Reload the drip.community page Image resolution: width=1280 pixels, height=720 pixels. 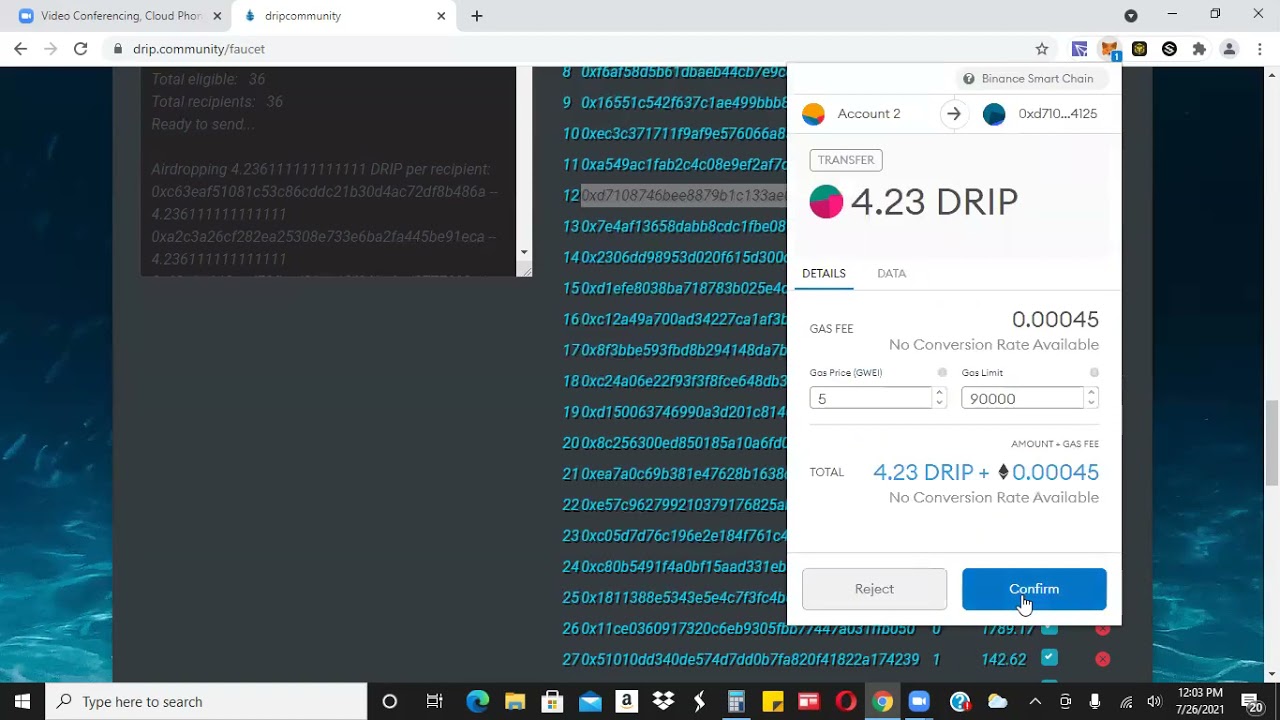80,49
